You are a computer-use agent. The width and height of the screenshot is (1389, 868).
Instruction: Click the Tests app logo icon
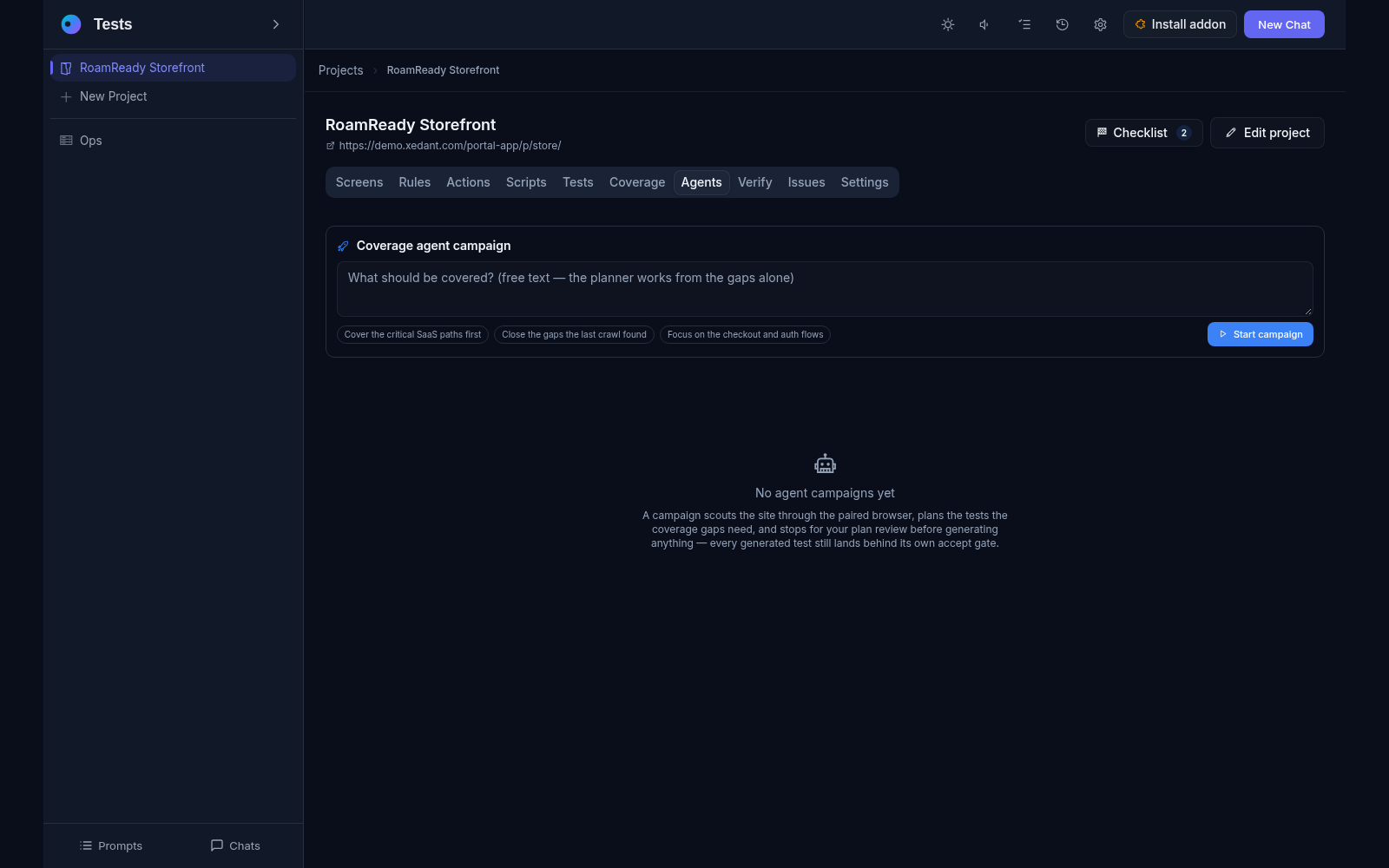(71, 24)
